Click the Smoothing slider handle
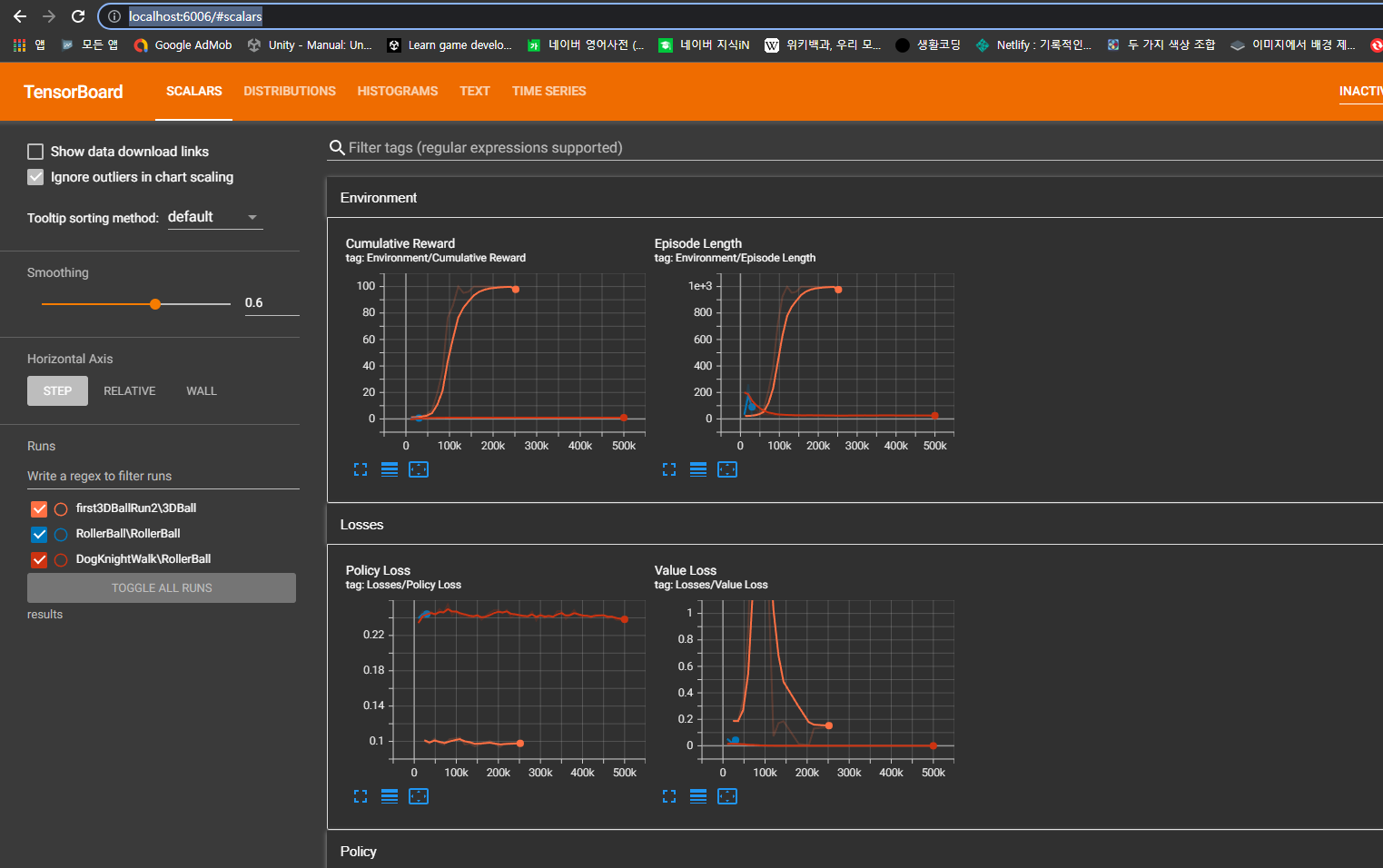This screenshot has height=868, width=1383. click(155, 304)
